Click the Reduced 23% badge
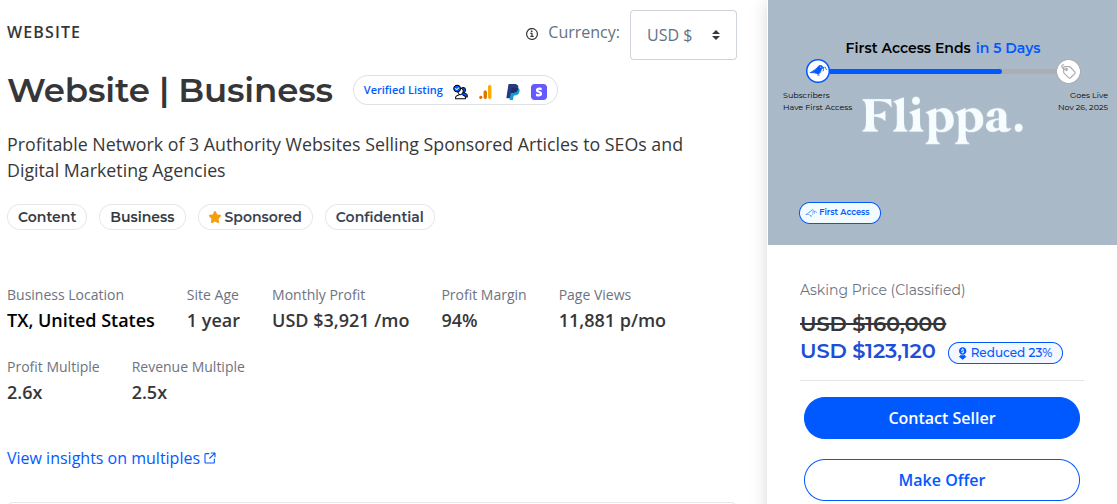1117x504 pixels. click(x=1005, y=352)
